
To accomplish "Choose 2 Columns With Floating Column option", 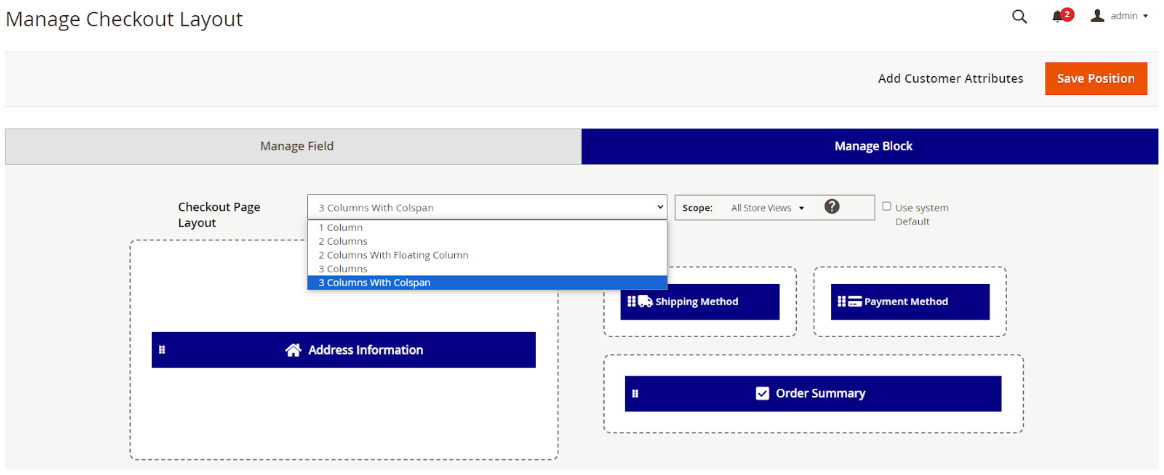I will [x=393, y=255].
